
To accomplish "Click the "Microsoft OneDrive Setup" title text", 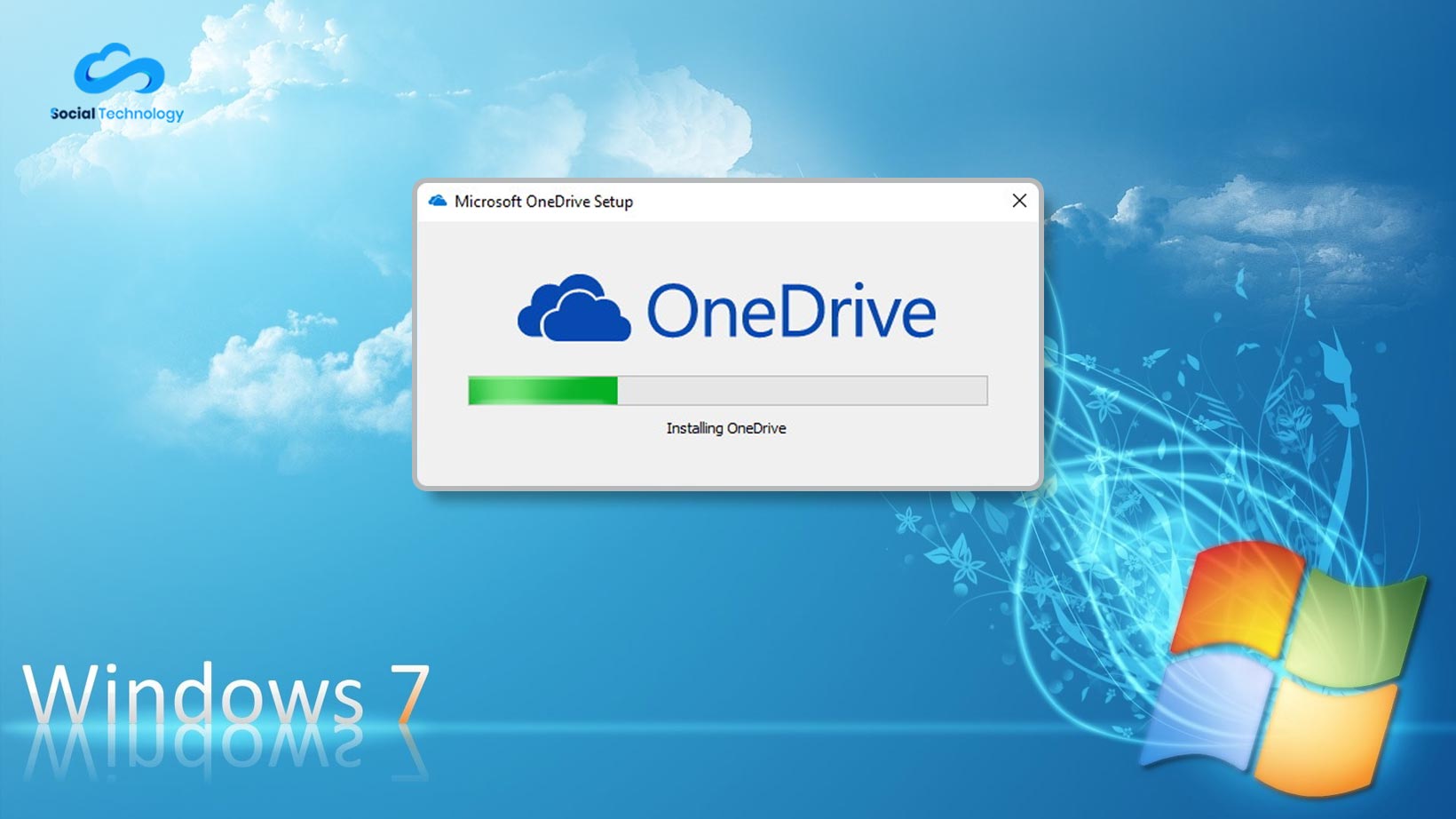I will pyautogui.click(x=543, y=202).
